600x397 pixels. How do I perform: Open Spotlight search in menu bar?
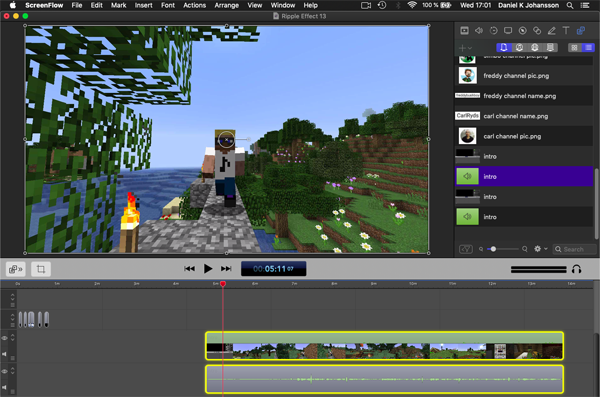(570, 5)
